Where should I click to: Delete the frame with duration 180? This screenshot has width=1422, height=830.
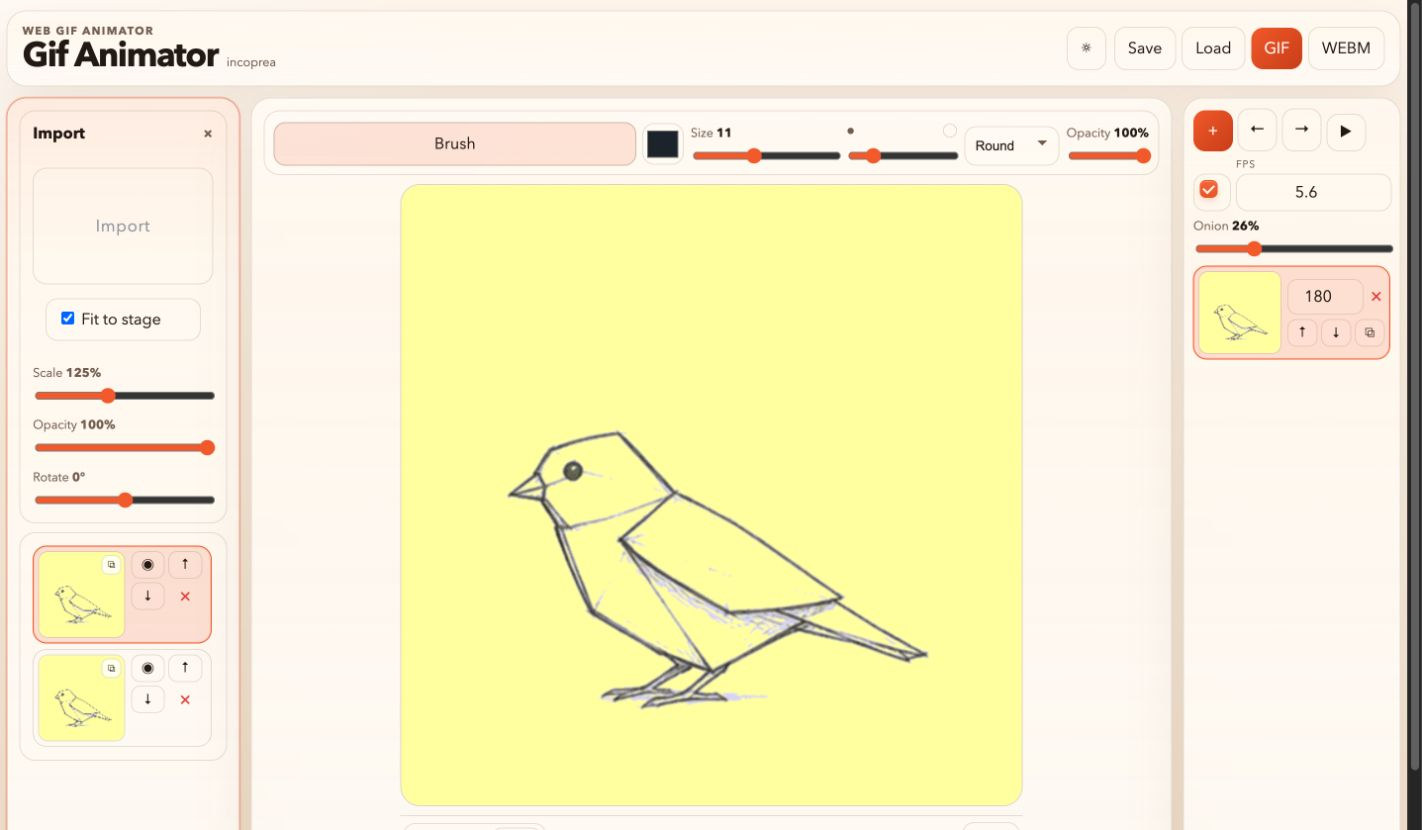click(x=1376, y=296)
